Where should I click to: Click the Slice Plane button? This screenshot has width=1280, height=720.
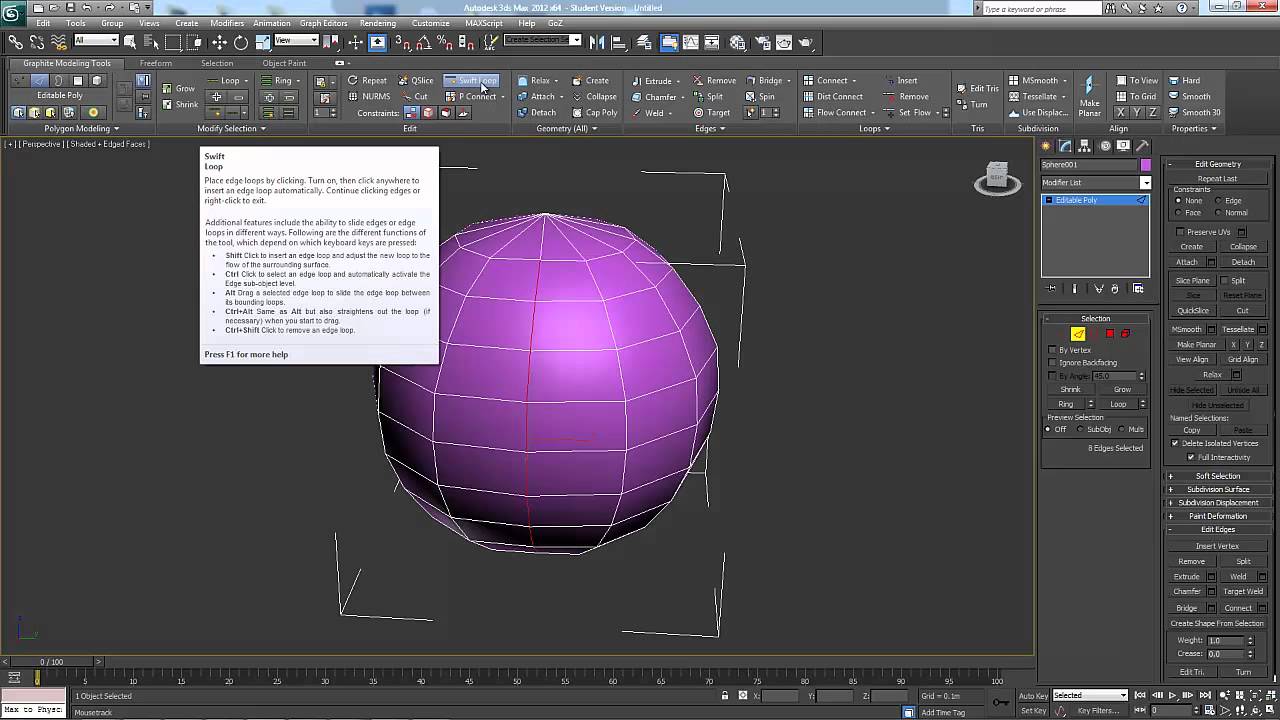click(x=1192, y=281)
